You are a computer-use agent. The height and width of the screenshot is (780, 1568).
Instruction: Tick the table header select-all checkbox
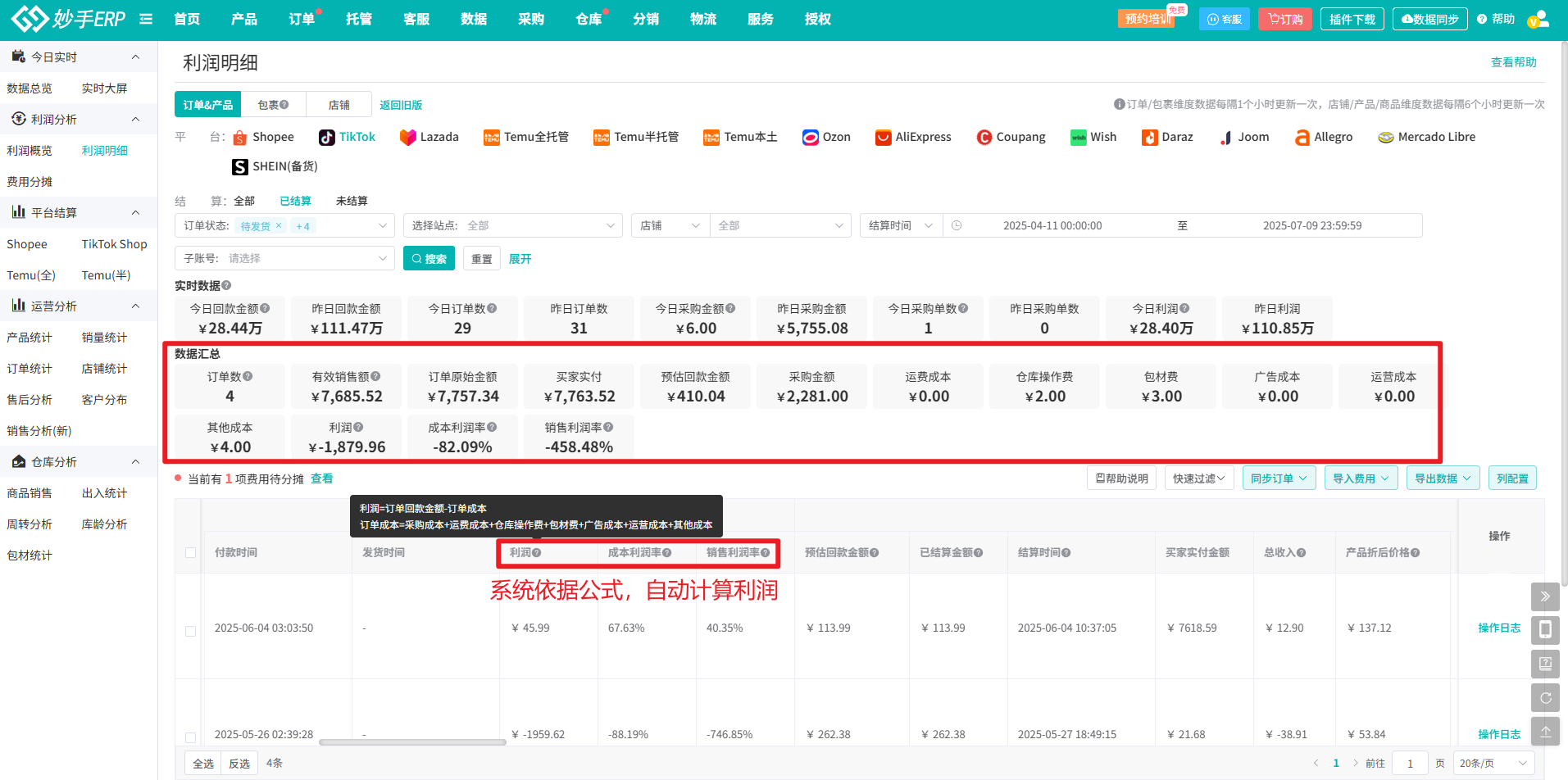(190, 553)
